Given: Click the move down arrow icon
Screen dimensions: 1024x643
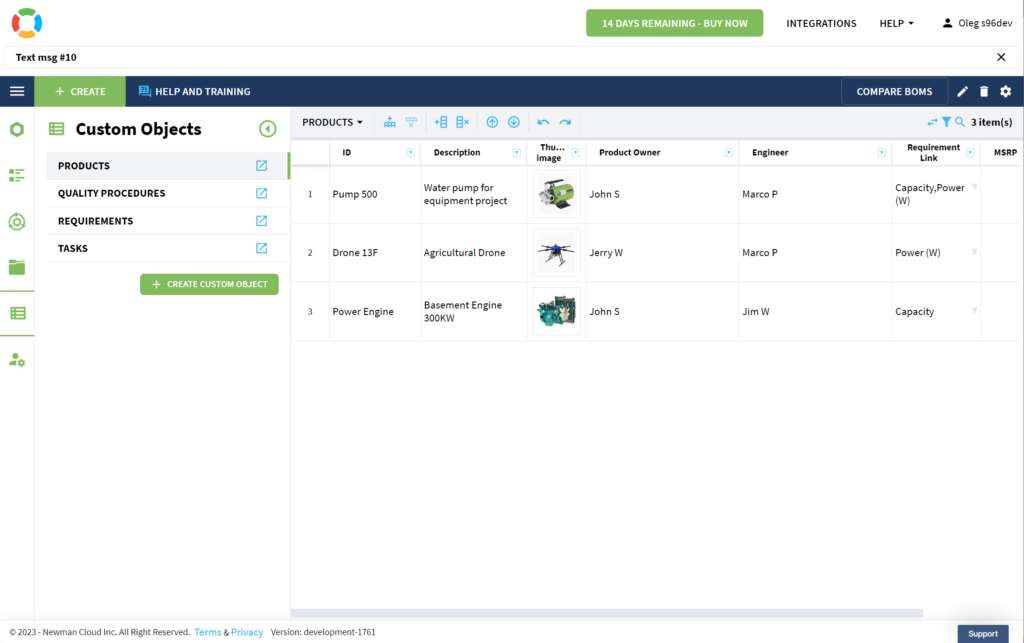Looking at the screenshot, I should tap(514, 122).
